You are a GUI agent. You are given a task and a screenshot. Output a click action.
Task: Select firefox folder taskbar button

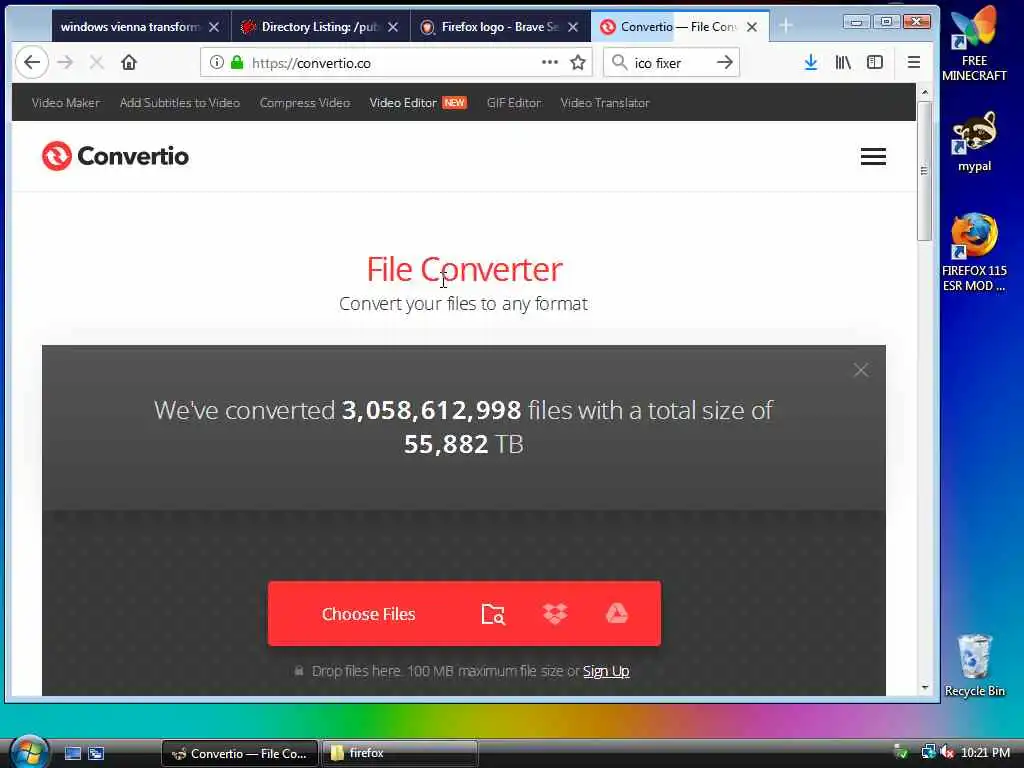[399, 754]
